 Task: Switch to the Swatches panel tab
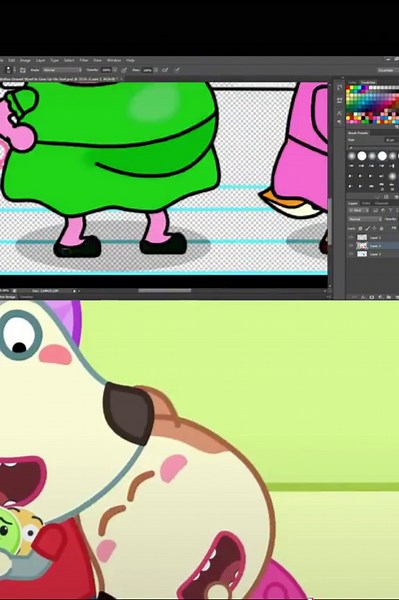pos(368,82)
